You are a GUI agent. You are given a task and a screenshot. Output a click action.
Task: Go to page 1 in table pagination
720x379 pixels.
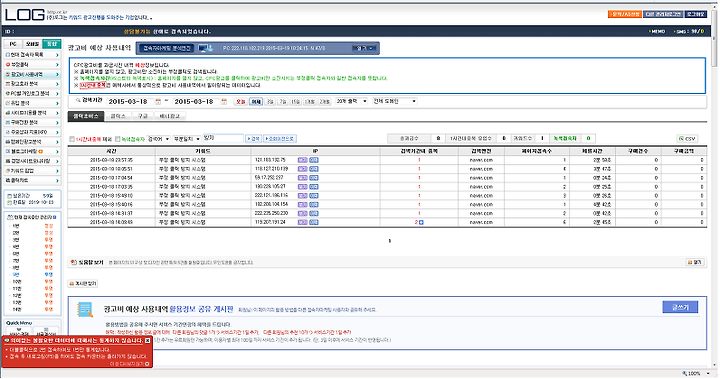[x=389, y=241]
